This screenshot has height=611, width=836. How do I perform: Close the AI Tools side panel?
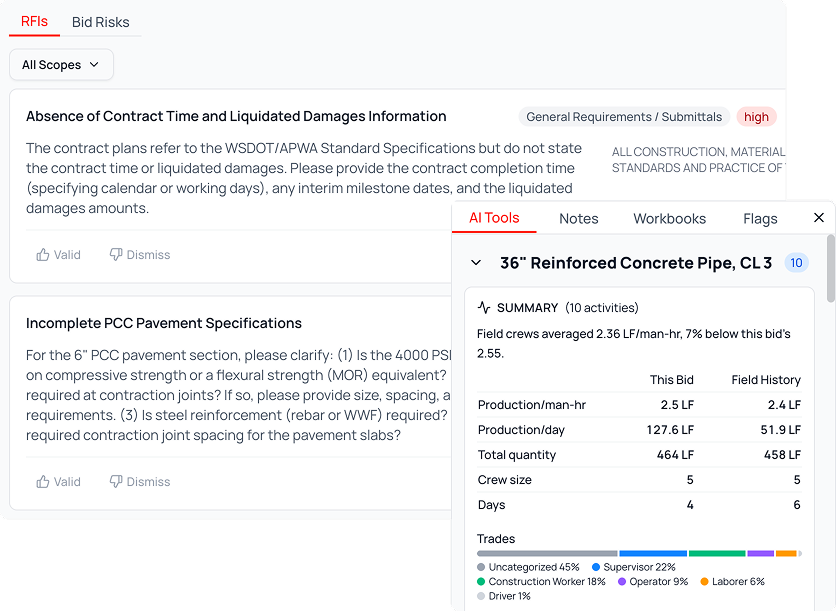819,218
